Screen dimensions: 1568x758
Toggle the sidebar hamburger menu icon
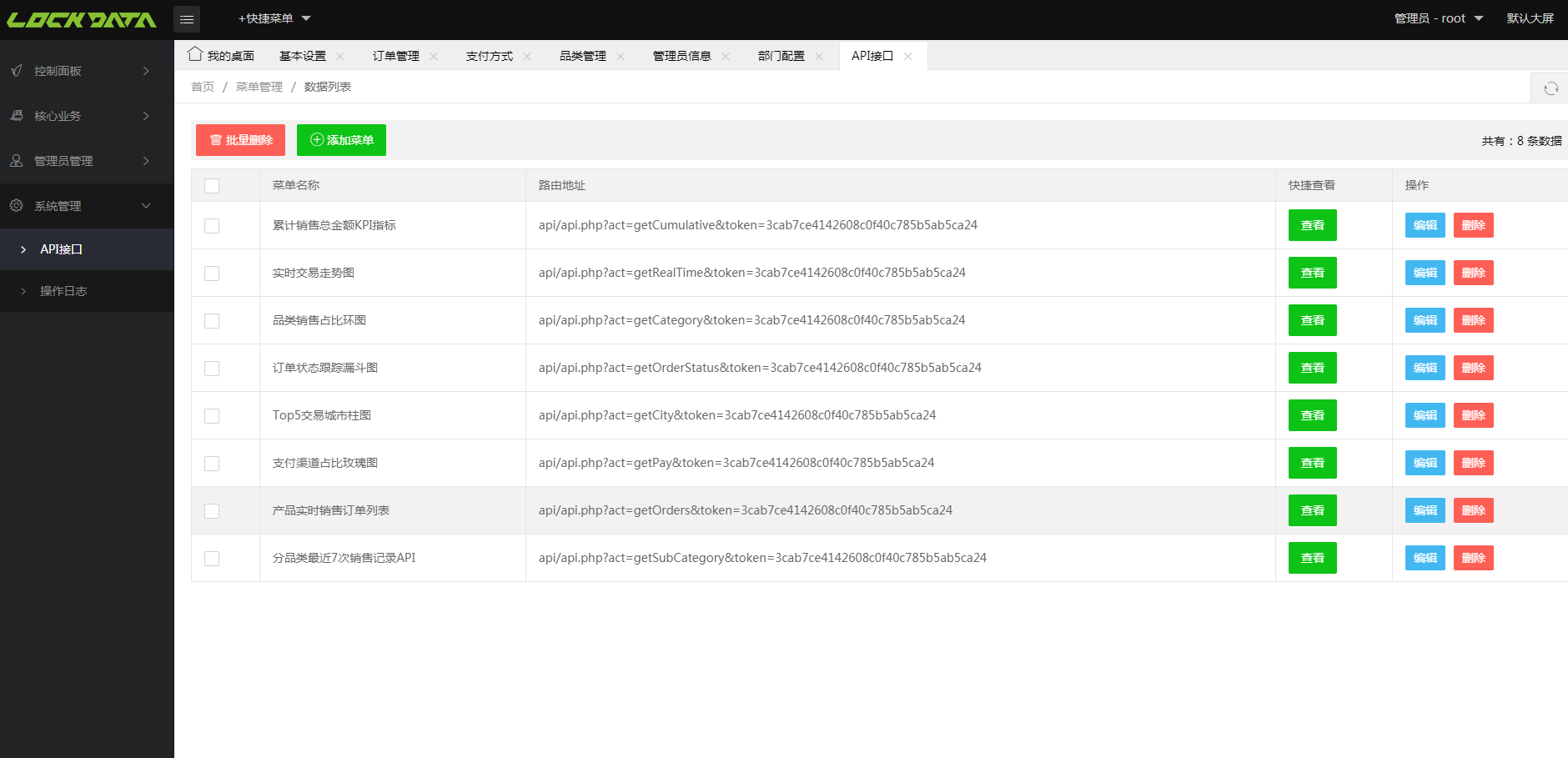(x=187, y=19)
